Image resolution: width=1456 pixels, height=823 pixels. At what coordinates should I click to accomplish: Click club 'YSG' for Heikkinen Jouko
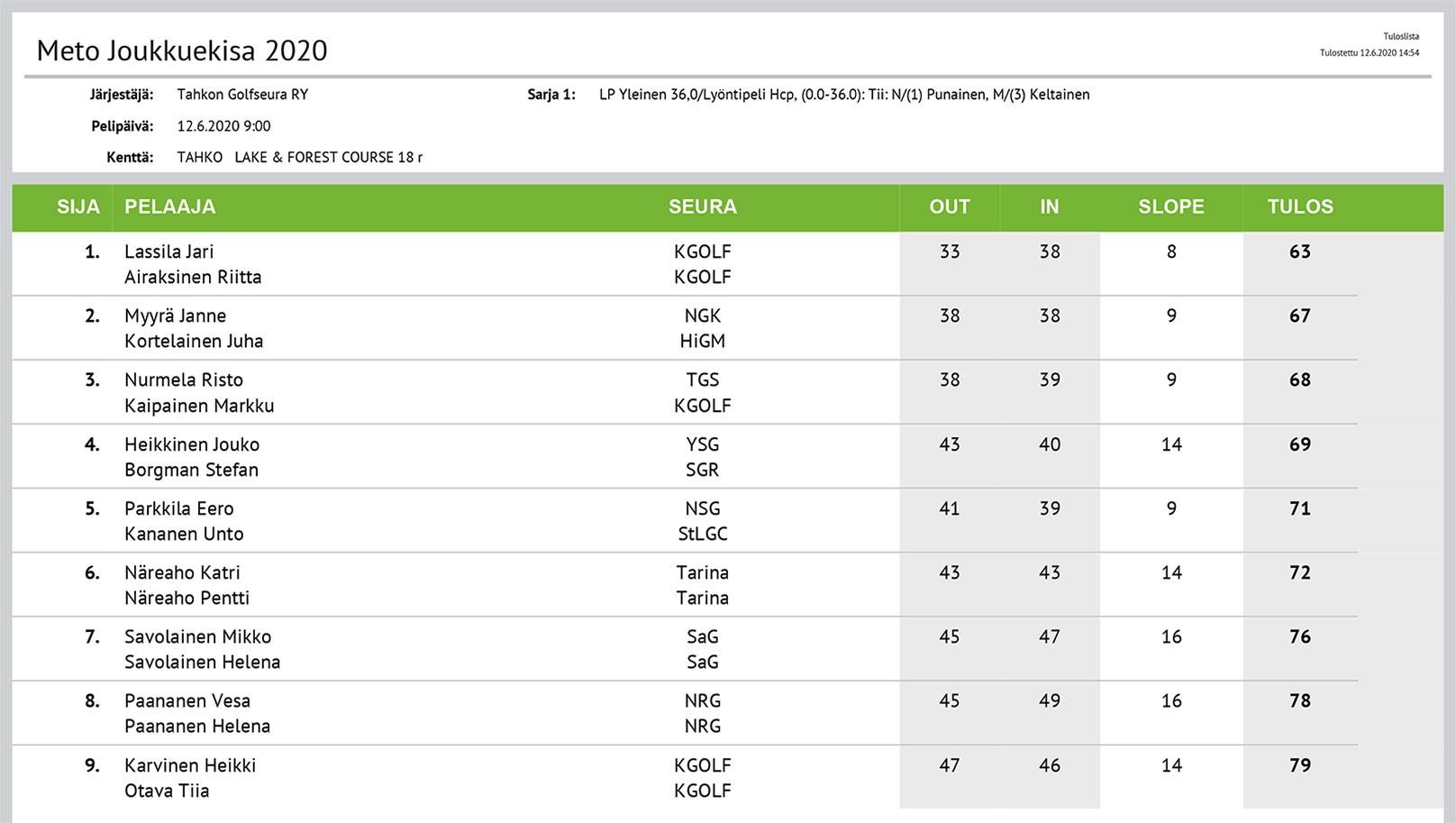click(703, 444)
